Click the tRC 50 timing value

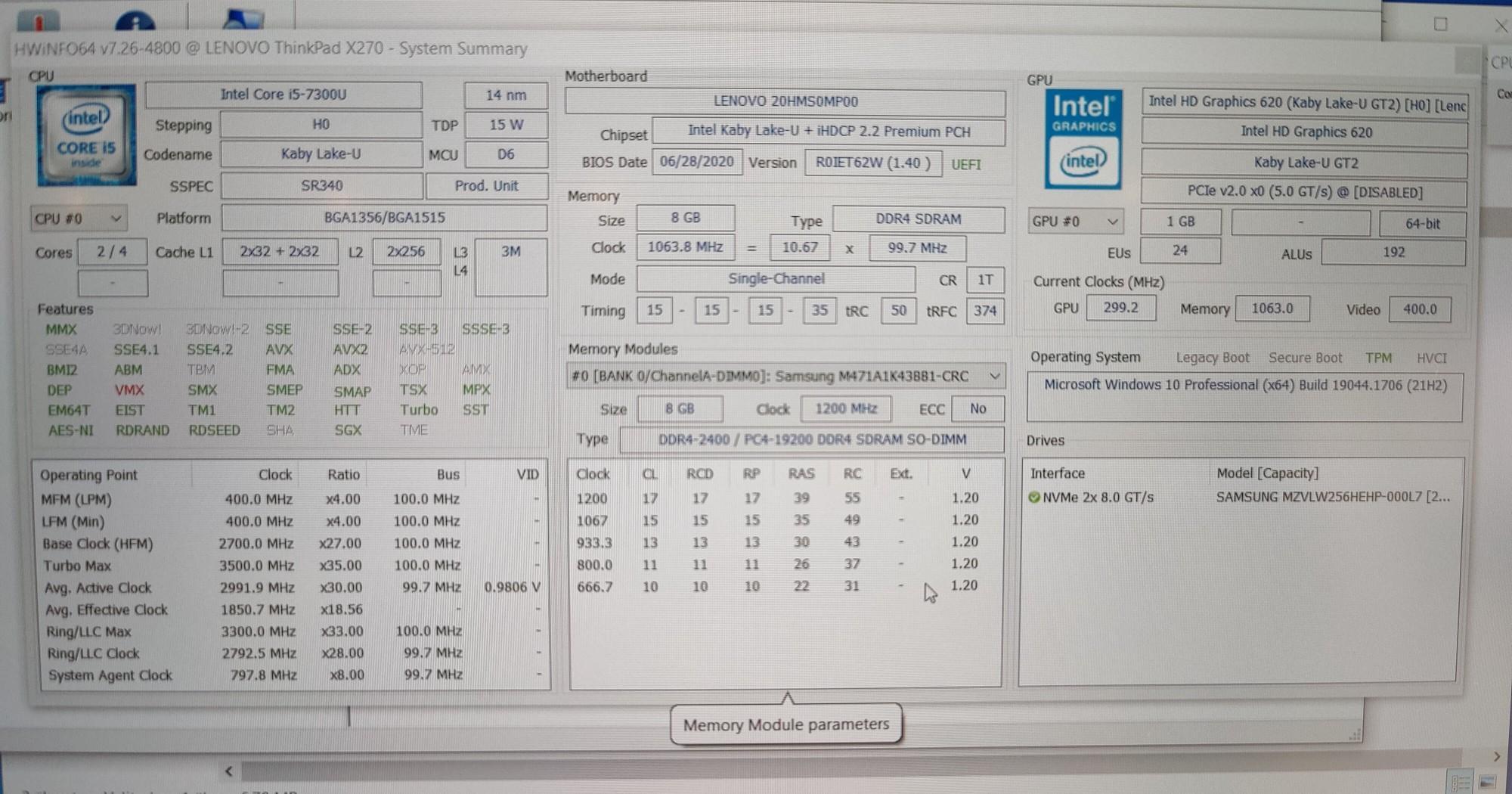click(898, 311)
